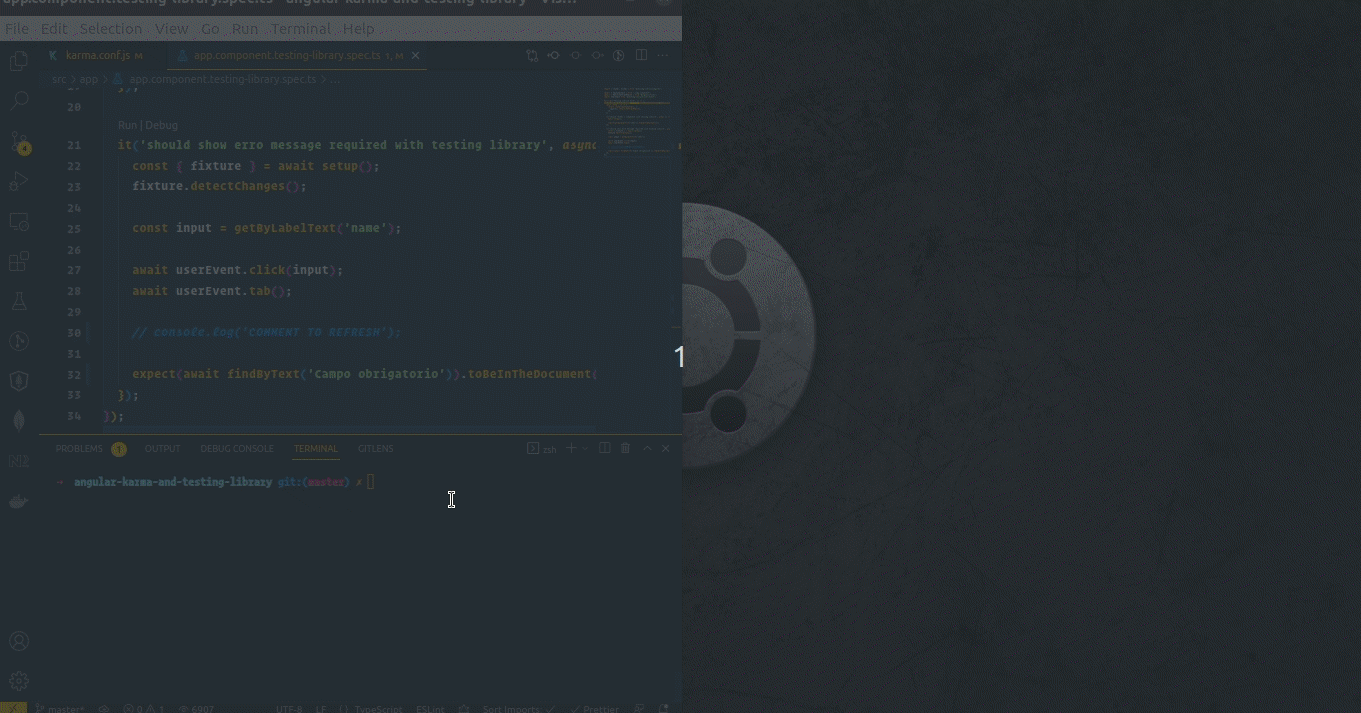Switch to the DEBUG CONSOLE panel tab
The width and height of the screenshot is (1361, 713).
(237, 449)
